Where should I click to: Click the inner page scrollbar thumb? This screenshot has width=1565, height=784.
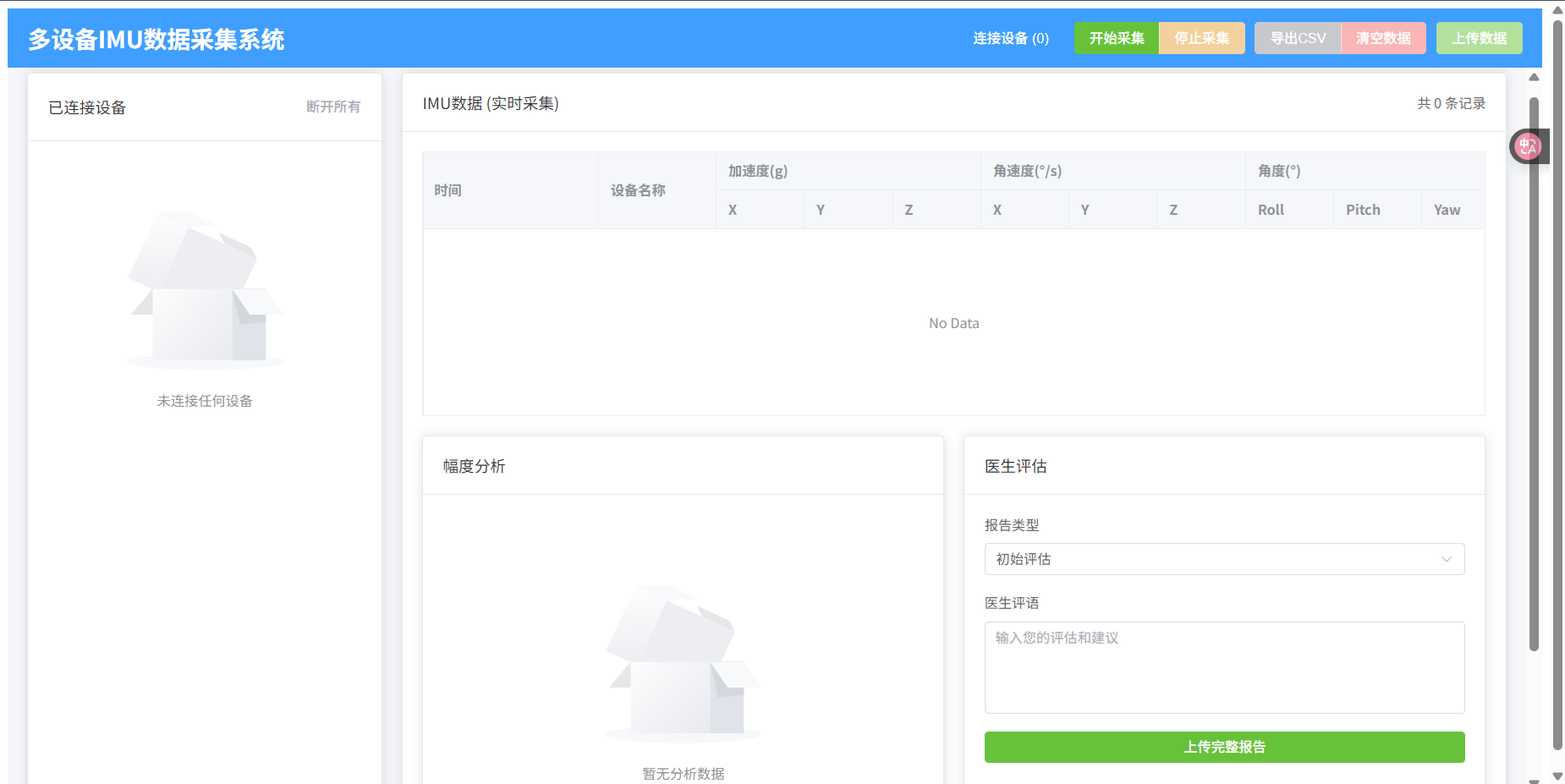[1534, 372]
